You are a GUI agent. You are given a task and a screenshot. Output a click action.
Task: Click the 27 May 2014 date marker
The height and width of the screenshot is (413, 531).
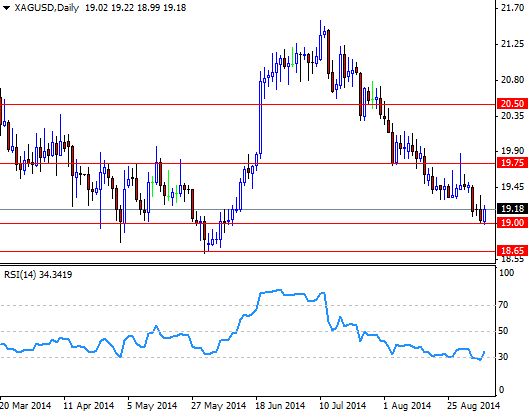pos(218,405)
